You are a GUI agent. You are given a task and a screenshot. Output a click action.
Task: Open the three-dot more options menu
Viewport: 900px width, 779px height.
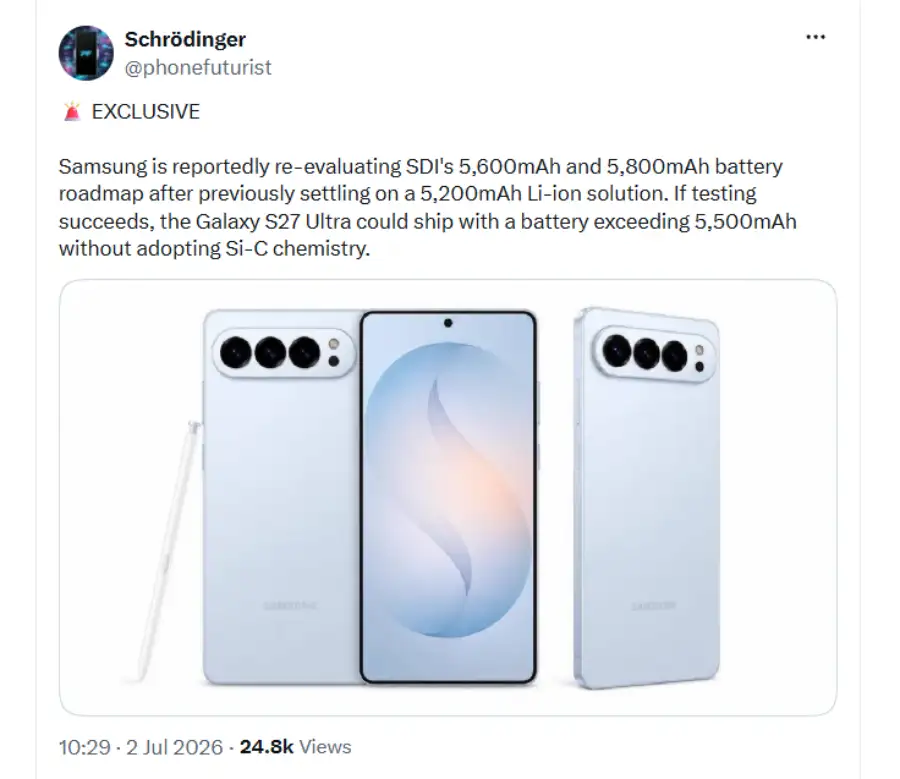[815, 37]
